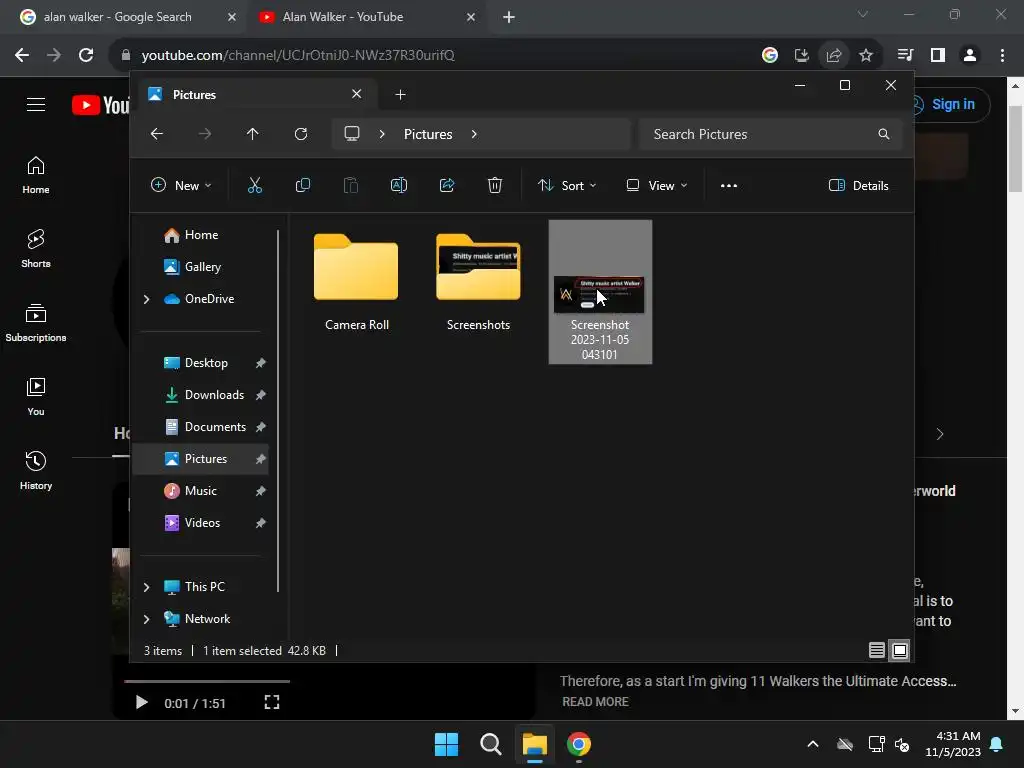Select Home in the navigation pane
This screenshot has width=1024, height=768.
[200, 235]
